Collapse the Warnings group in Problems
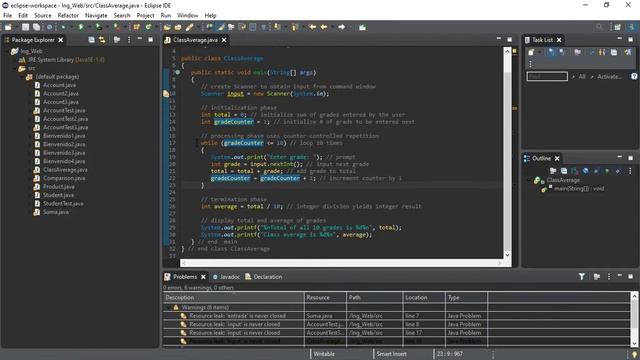Screen dimensions: 640x360 pyautogui.click(x=169, y=307)
